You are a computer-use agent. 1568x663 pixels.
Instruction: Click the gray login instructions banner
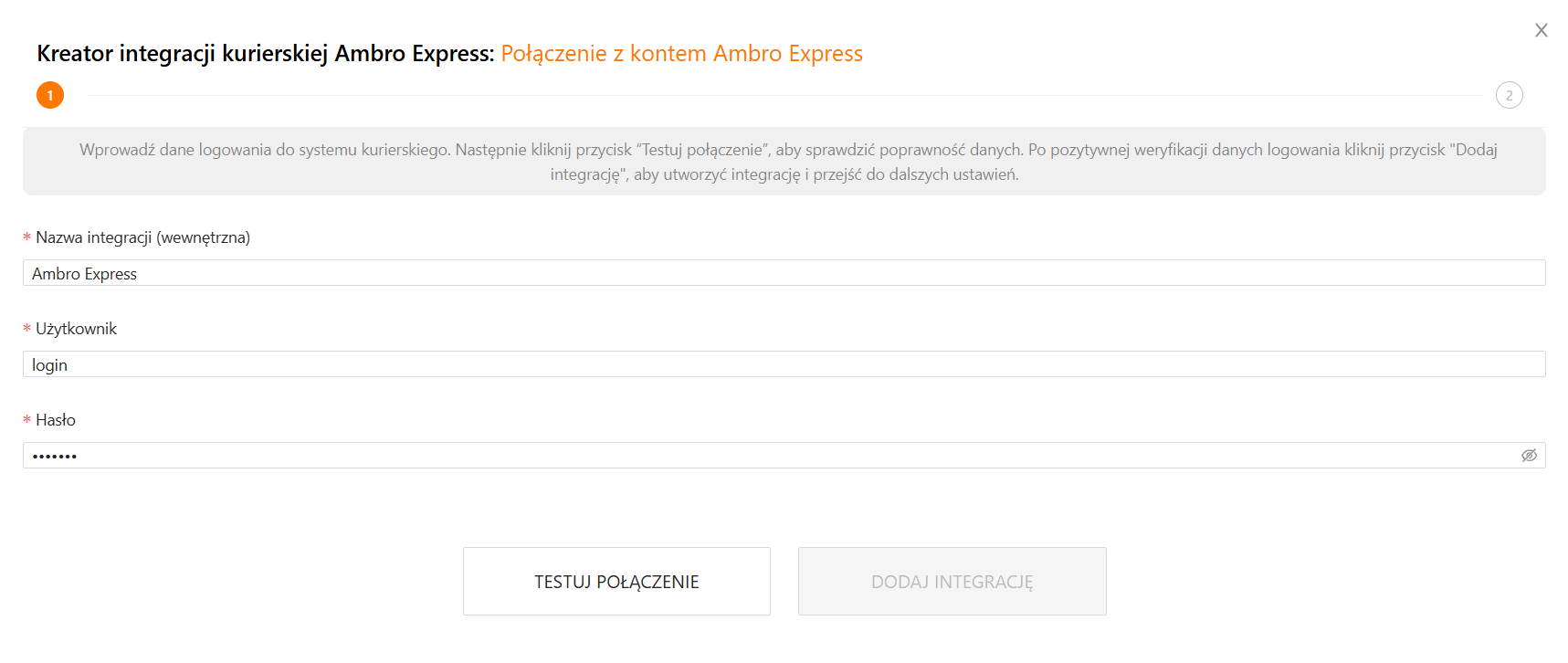(784, 162)
